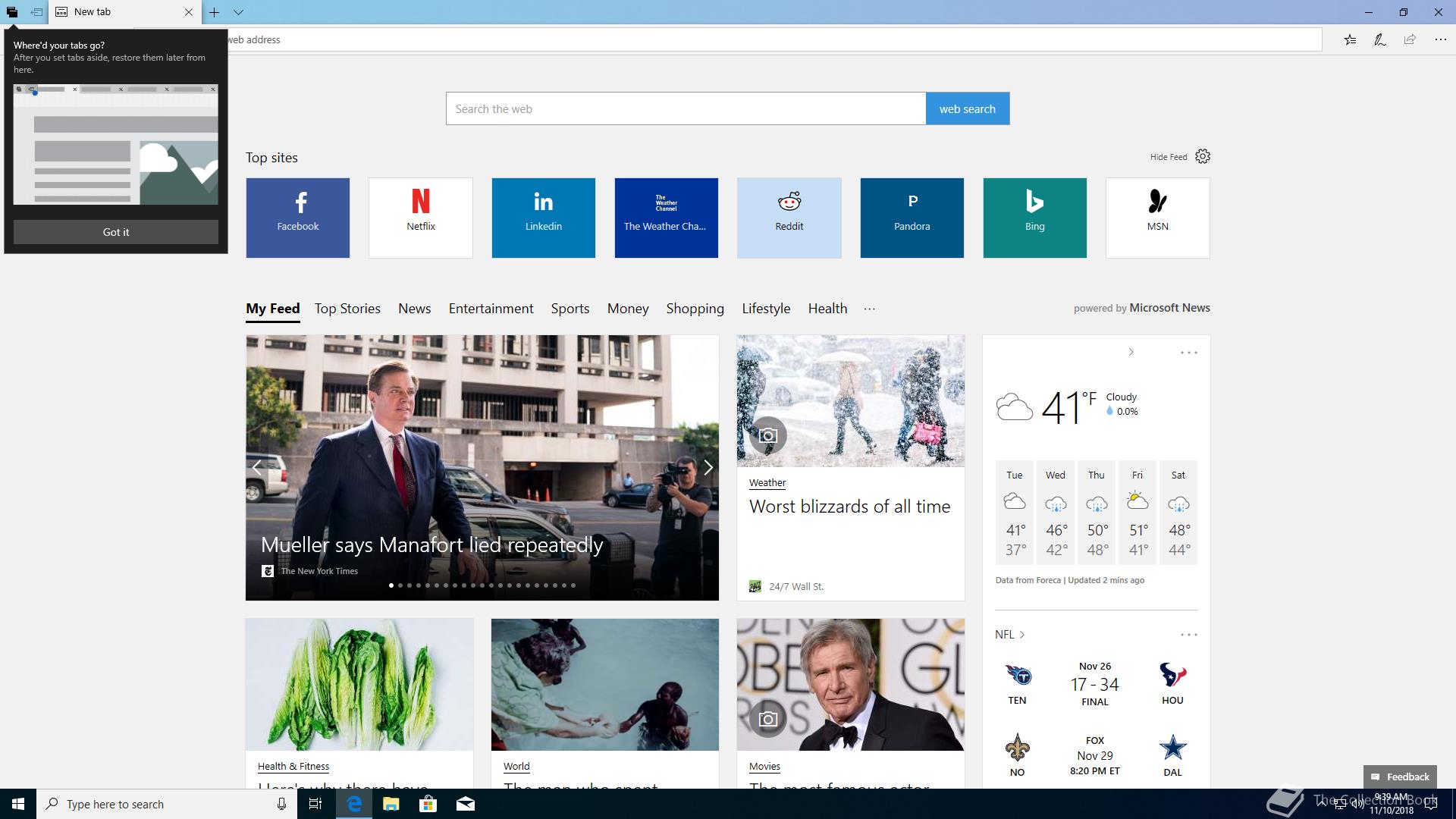Open Mail app from taskbar
Viewport: 1456px width, 819px height.
click(466, 804)
